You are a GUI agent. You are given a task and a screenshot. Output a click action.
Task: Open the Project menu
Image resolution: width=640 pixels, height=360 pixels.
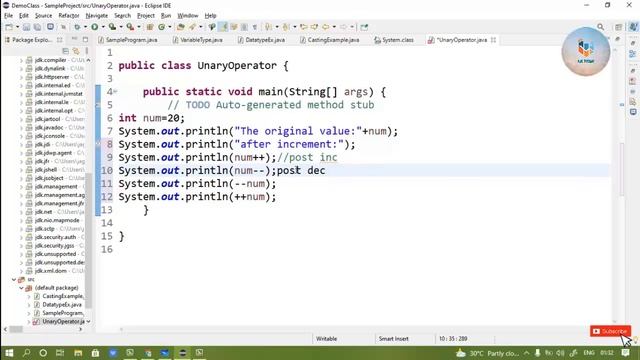tap(146, 16)
